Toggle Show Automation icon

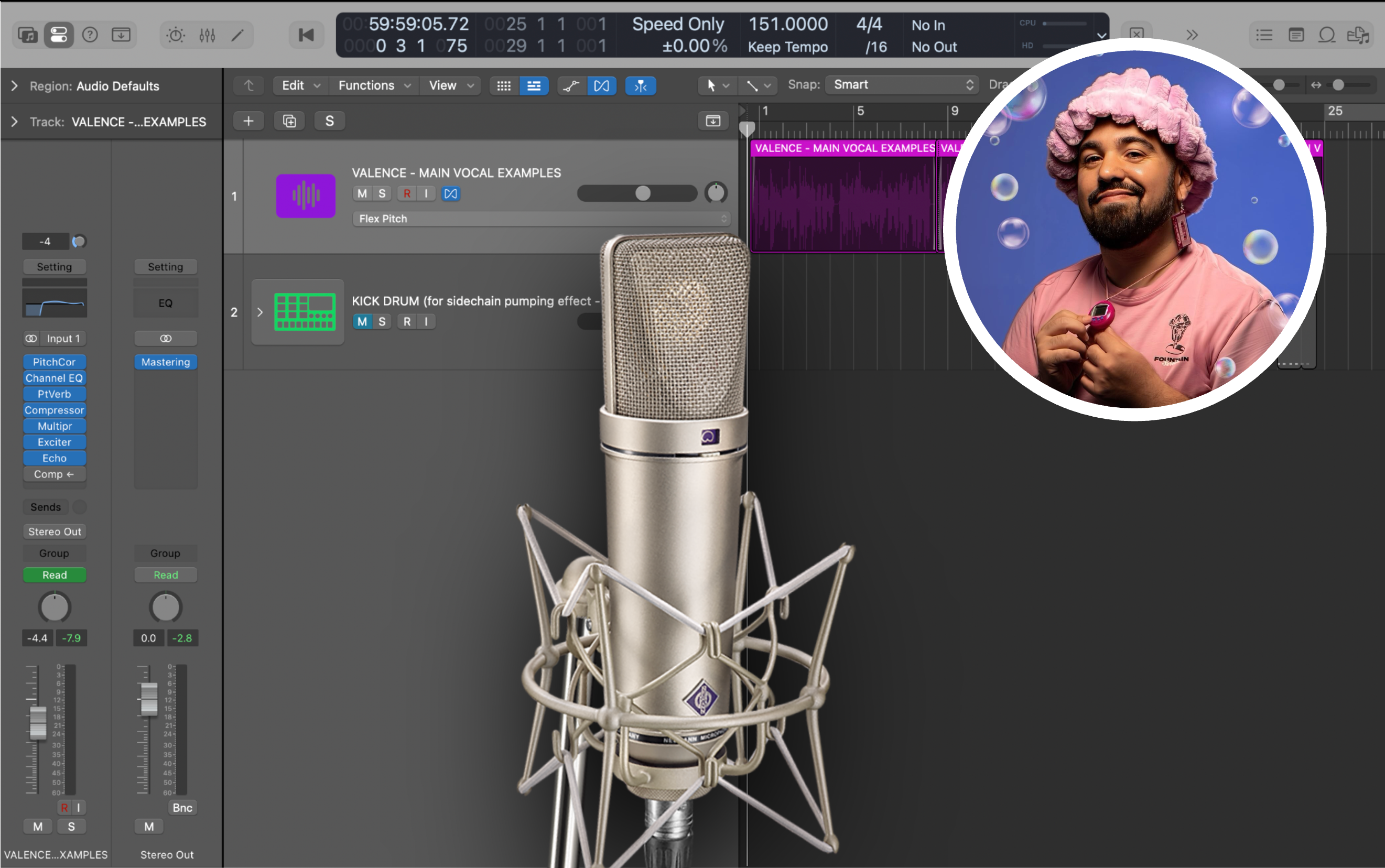pos(571,85)
